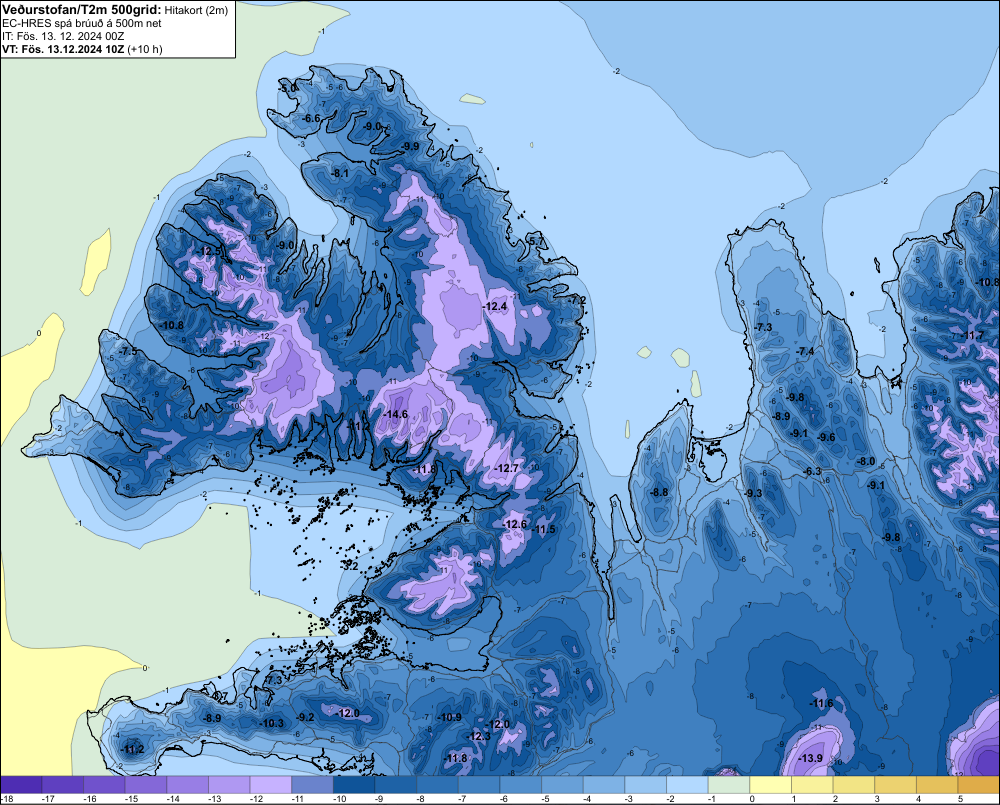Click the -12.7 temperature value on the map

point(507,468)
